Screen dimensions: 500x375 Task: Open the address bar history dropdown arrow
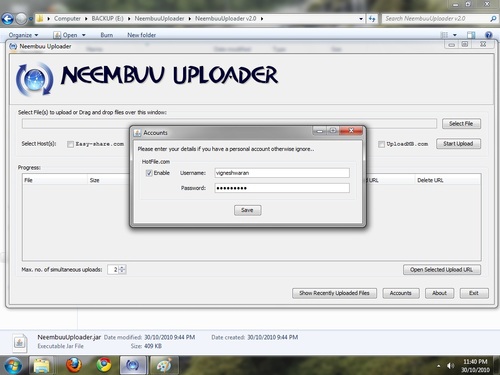click(x=361, y=19)
